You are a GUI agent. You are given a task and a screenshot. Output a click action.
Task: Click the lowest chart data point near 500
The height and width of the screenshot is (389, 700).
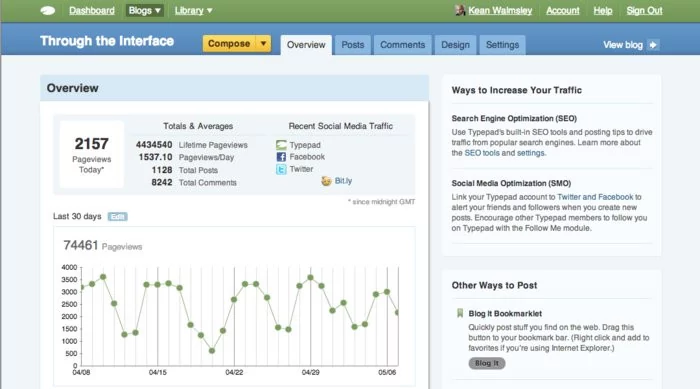(212, 351)
